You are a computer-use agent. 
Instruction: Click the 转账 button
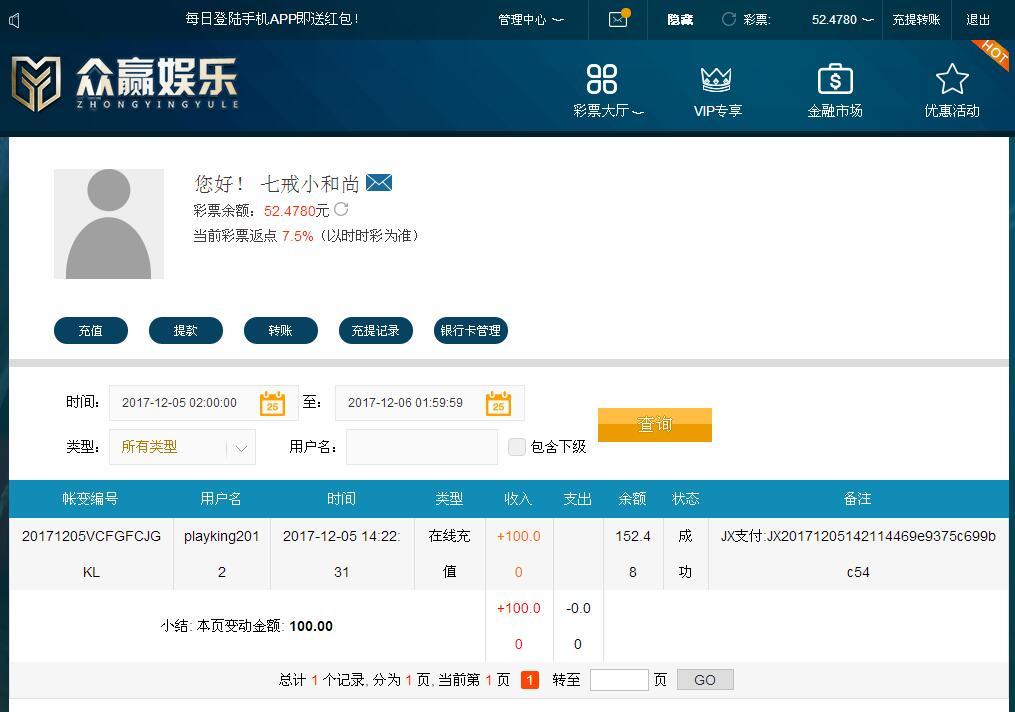click(280, 331)
